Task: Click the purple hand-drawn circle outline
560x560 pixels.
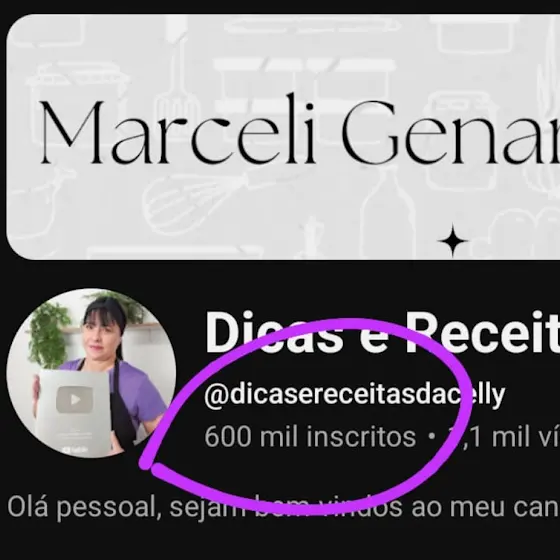Action: [x=306, y=416]
